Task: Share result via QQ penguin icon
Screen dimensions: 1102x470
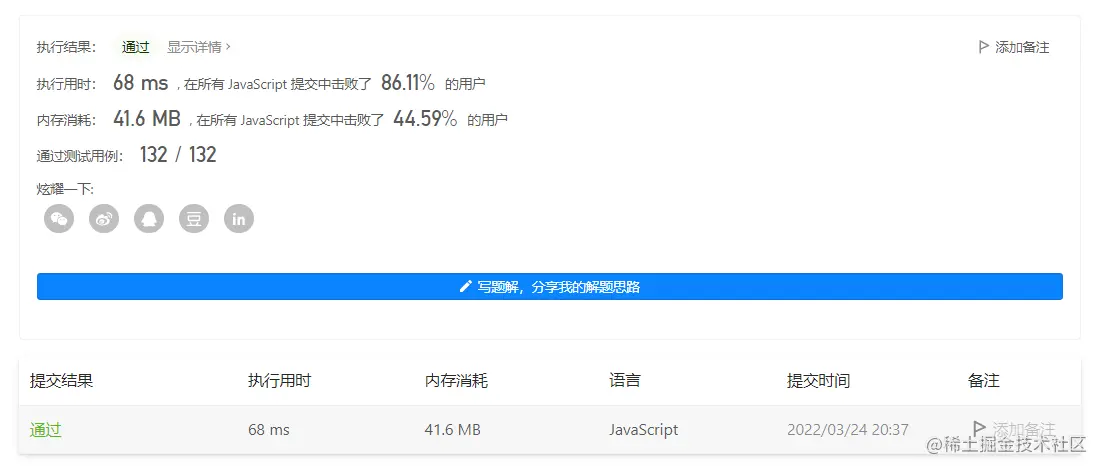Action: 149,218
